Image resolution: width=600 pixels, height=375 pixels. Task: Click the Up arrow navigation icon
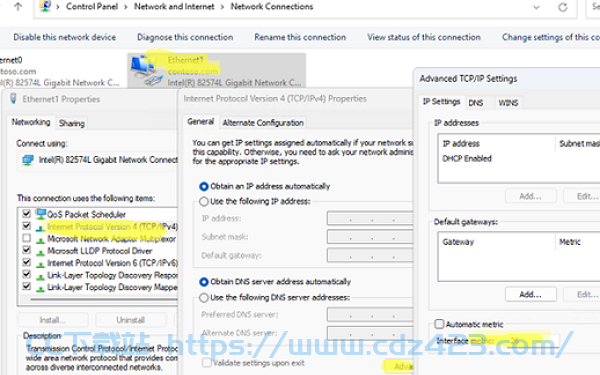point(18,7)
